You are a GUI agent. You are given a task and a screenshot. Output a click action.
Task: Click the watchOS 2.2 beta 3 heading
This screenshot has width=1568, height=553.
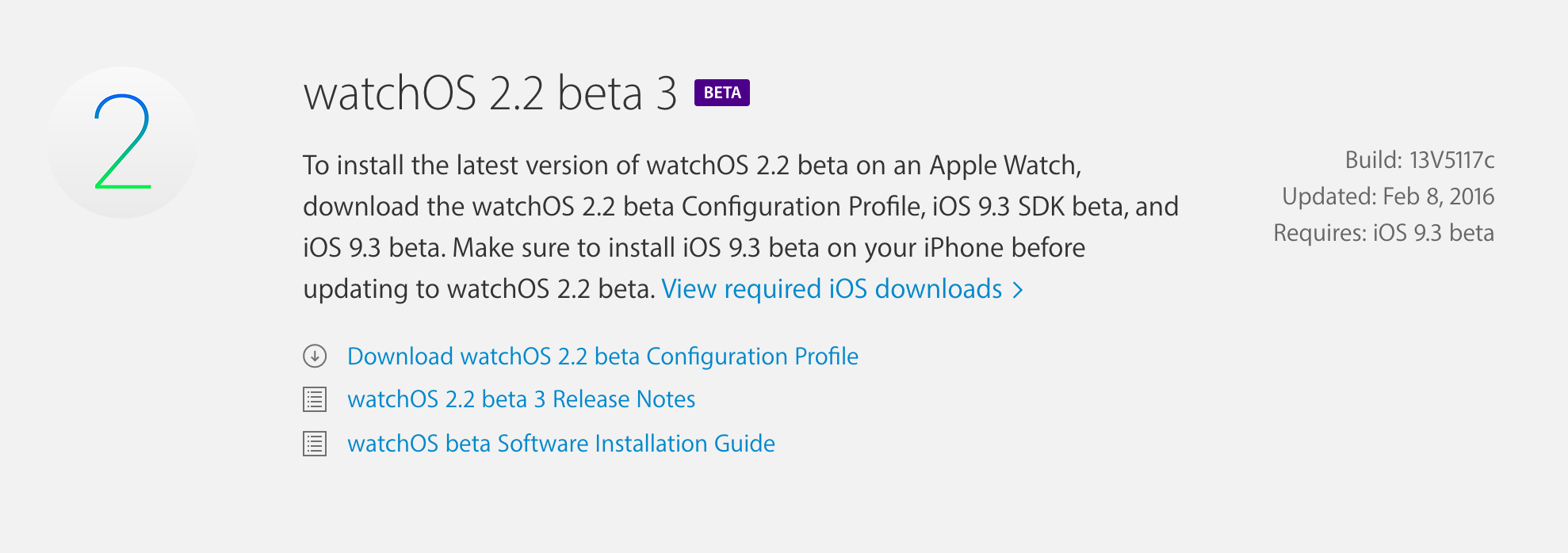click(x=490, y=93)
